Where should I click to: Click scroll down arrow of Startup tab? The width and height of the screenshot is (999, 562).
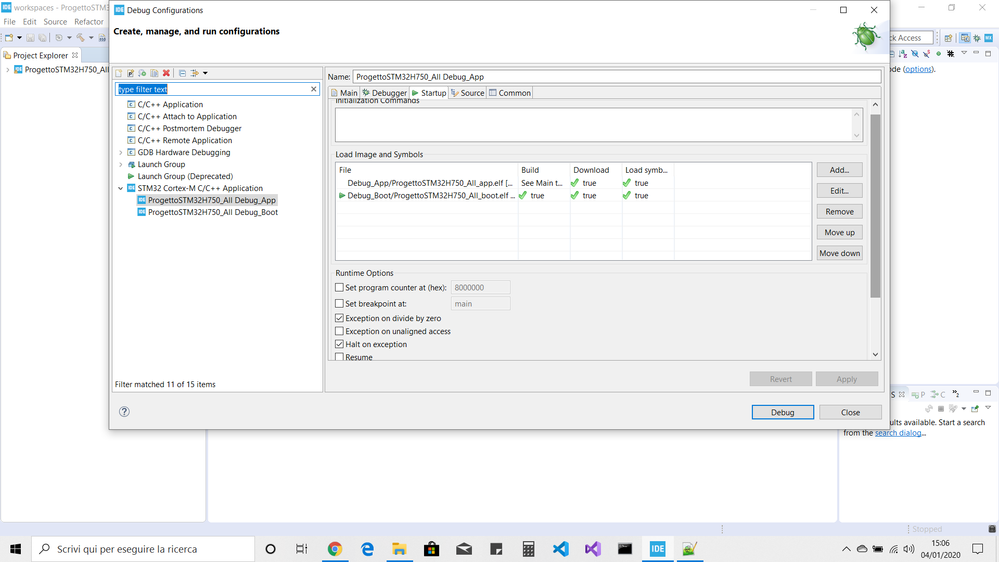click(875, 355)
